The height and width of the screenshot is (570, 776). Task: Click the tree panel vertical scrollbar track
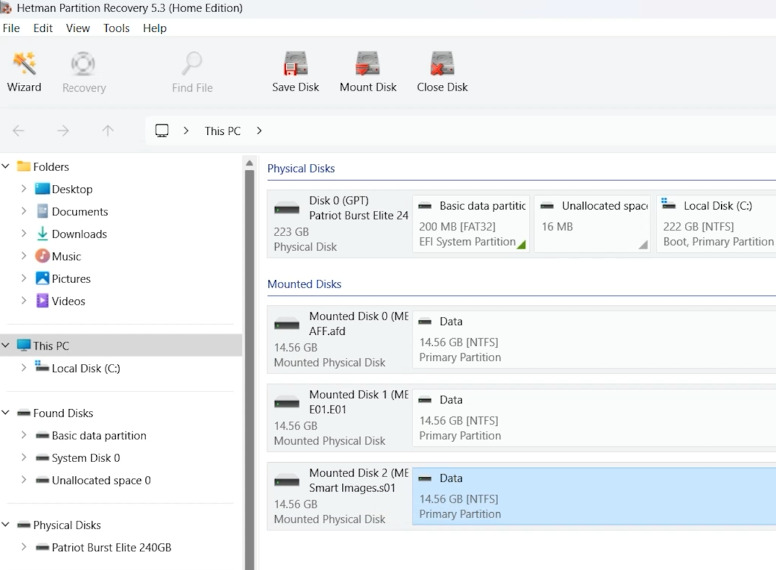[x=249, y=369]
